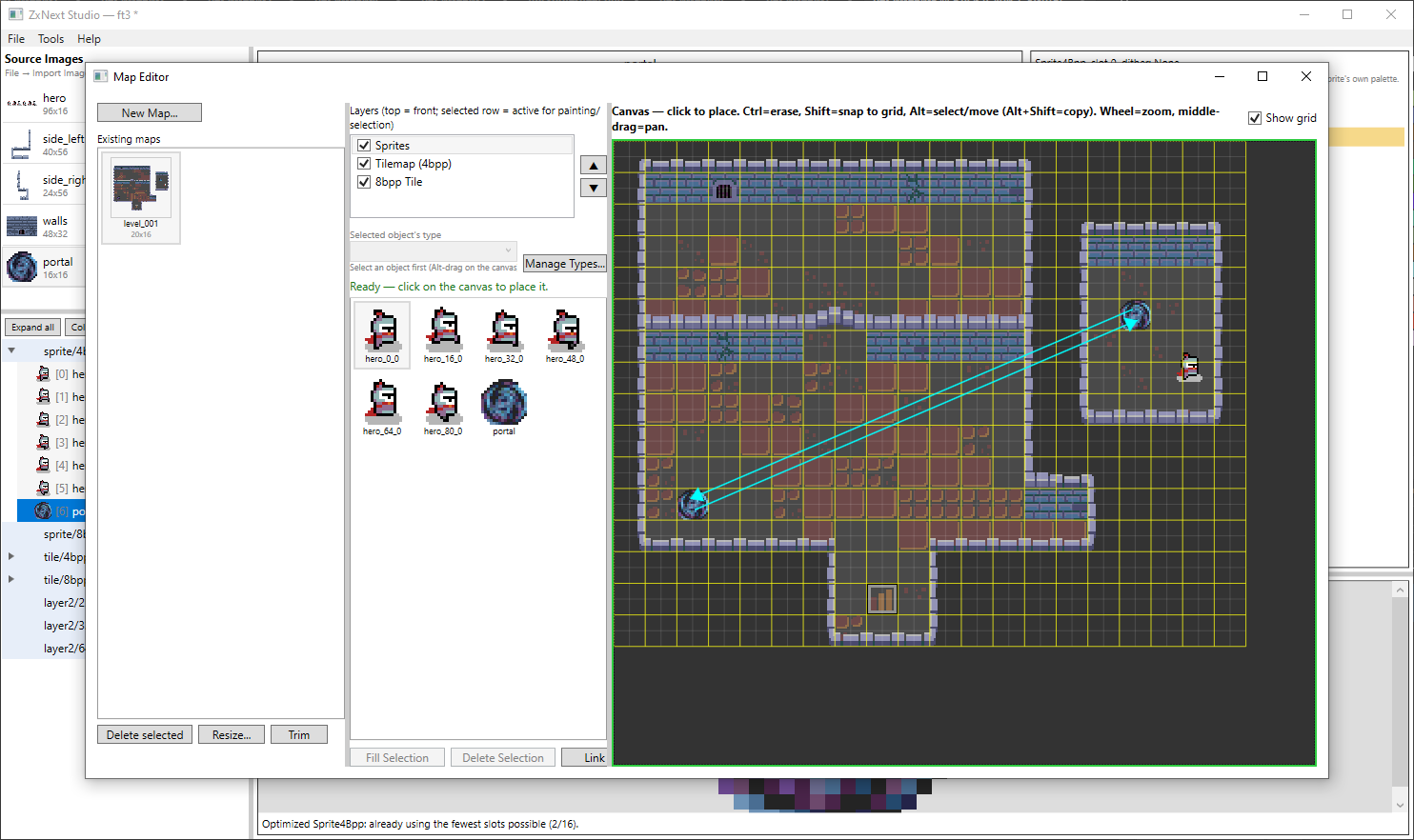1414x840 pixels.
Task: Toggle the Tilemap (4bpp) layer checkbox
Action: pos(364,164)
